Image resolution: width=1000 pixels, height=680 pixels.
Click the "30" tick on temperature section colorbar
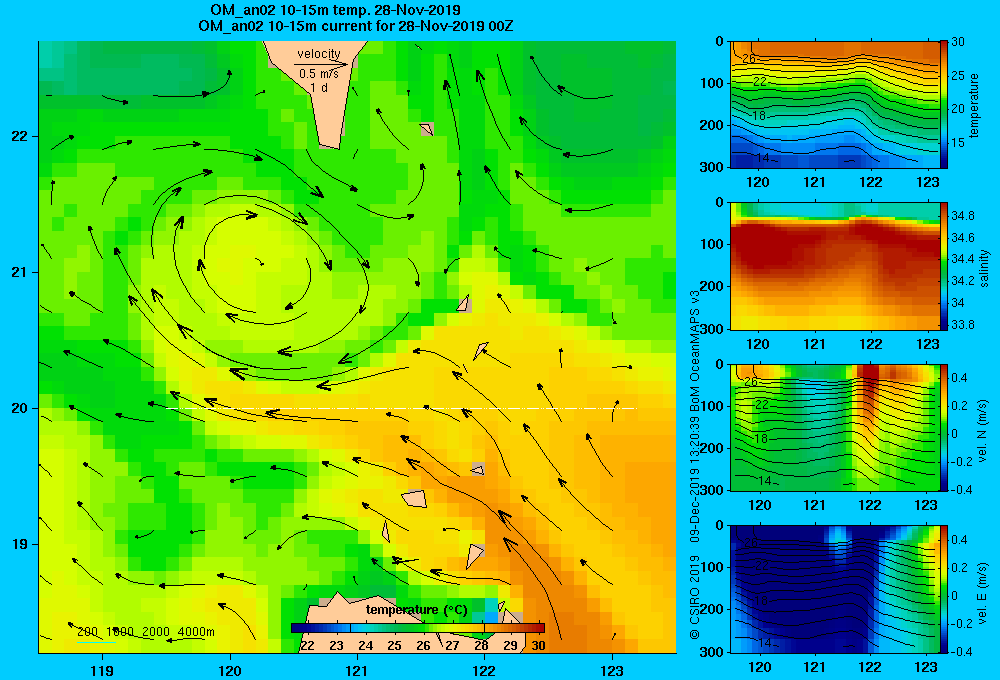pyautogui.click(x=957, y=41)
